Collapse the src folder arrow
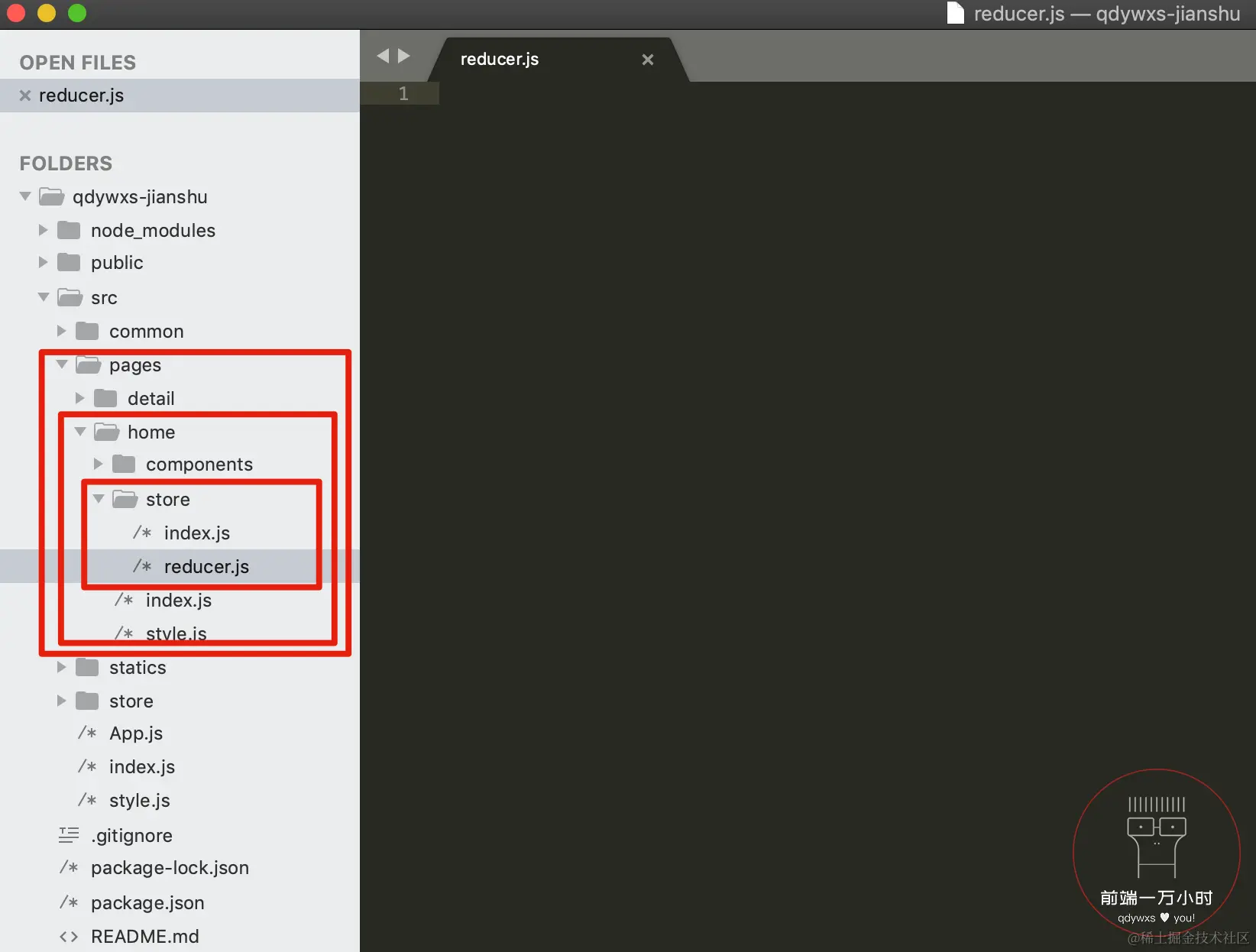1256x952 pixels. [44, 297]
